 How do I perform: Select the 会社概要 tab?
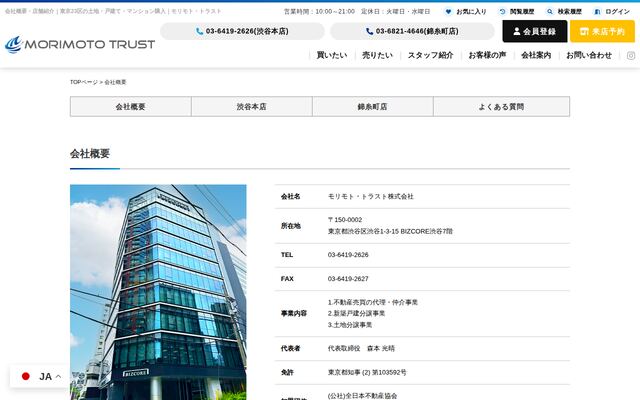131,107
